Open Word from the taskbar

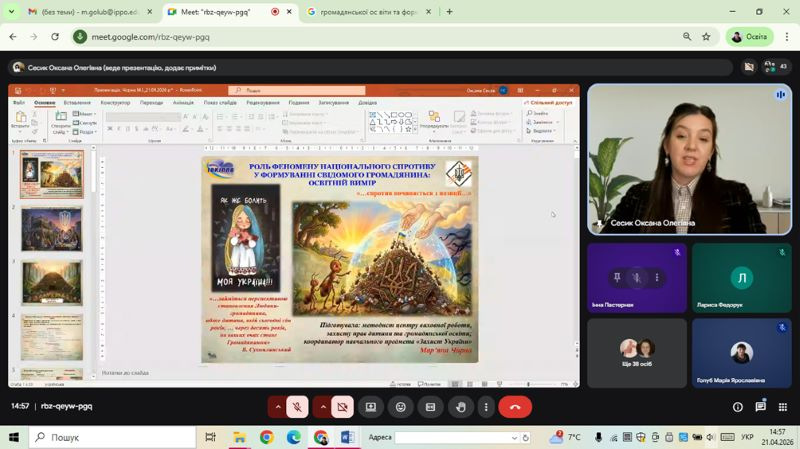tap(347, 437)
